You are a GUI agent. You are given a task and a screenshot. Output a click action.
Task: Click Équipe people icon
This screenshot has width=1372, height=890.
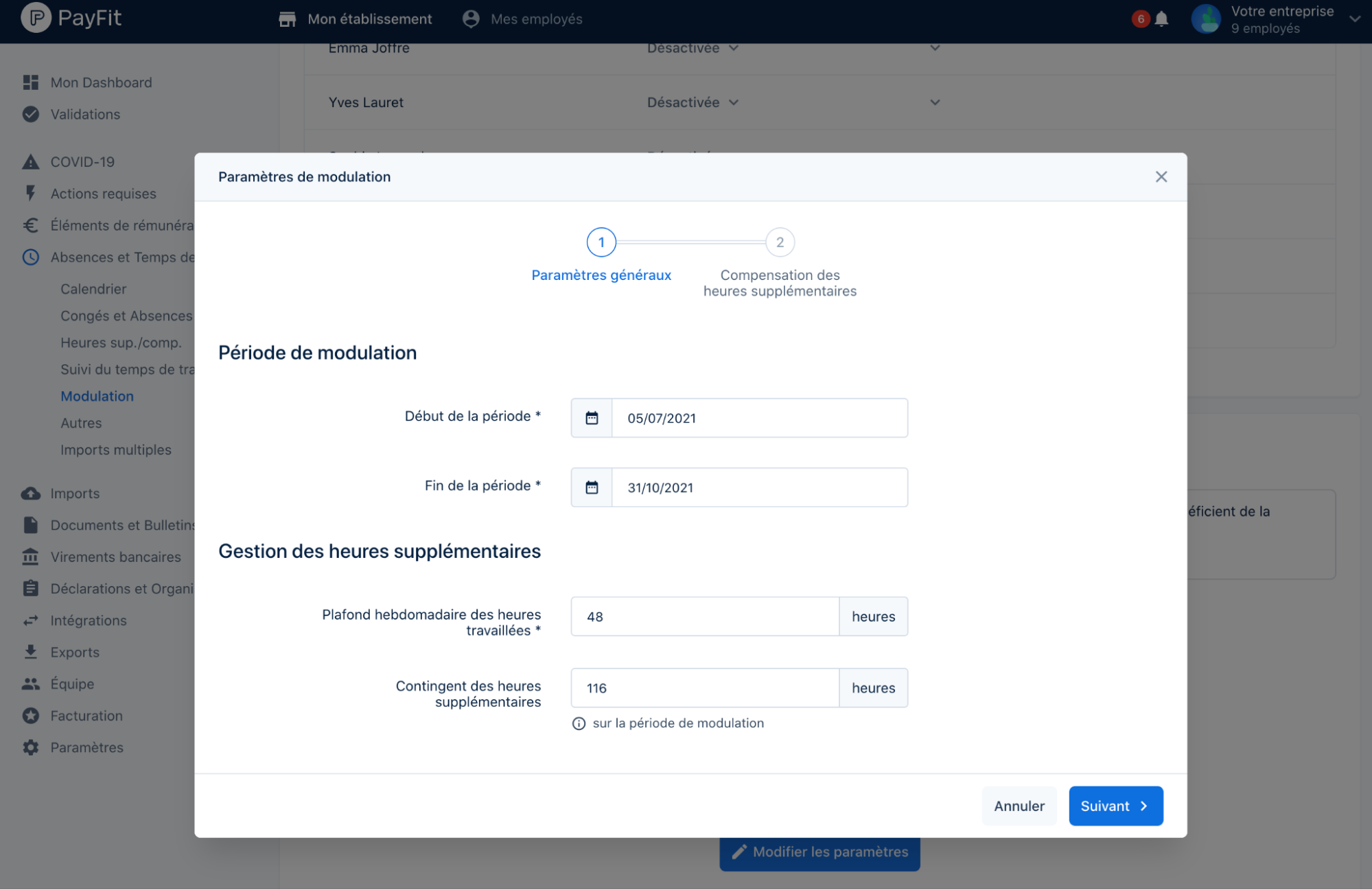tap(31, 683)
